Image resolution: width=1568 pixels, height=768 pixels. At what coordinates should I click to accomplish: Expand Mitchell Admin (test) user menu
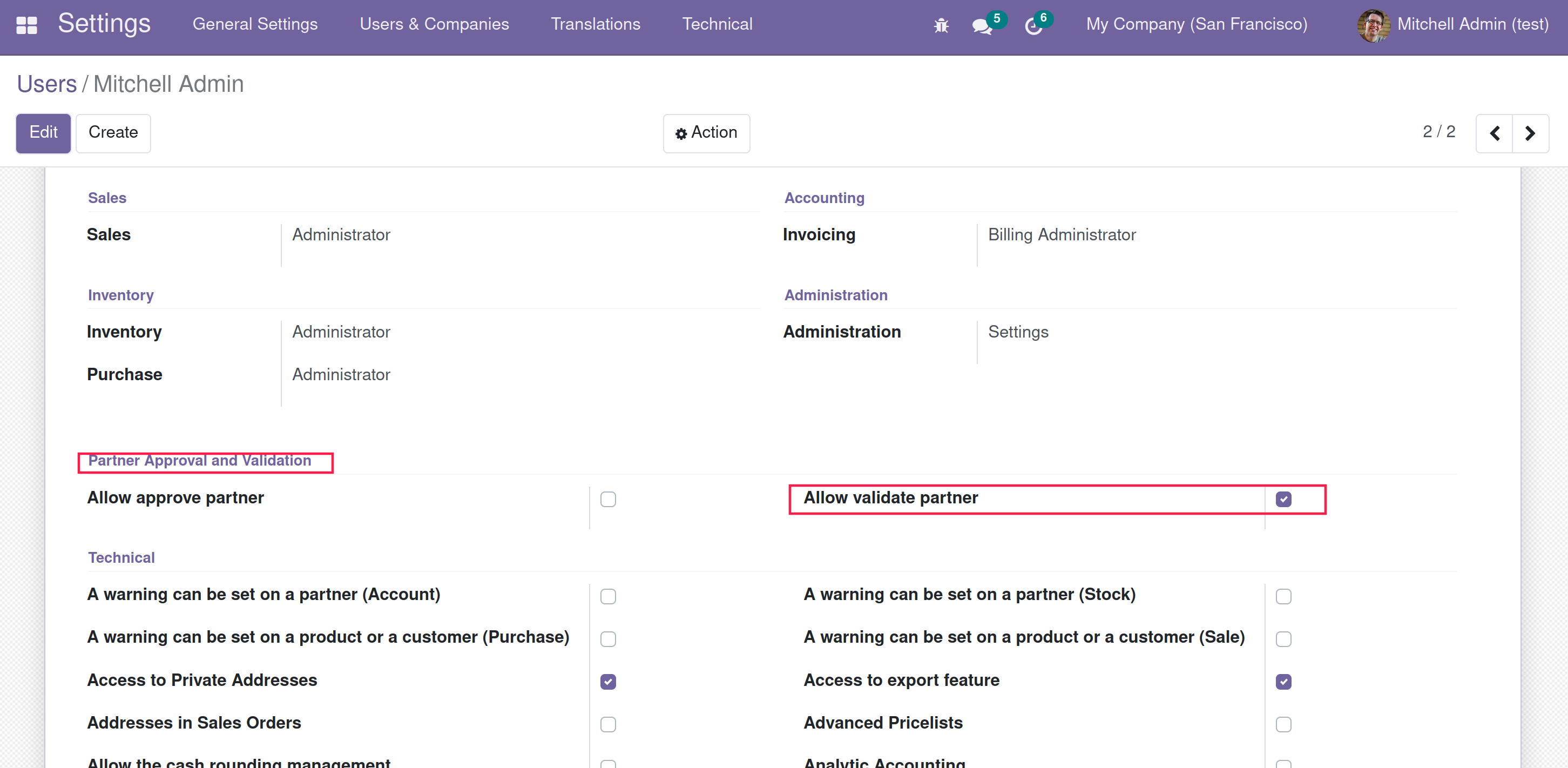[1472, 24]
